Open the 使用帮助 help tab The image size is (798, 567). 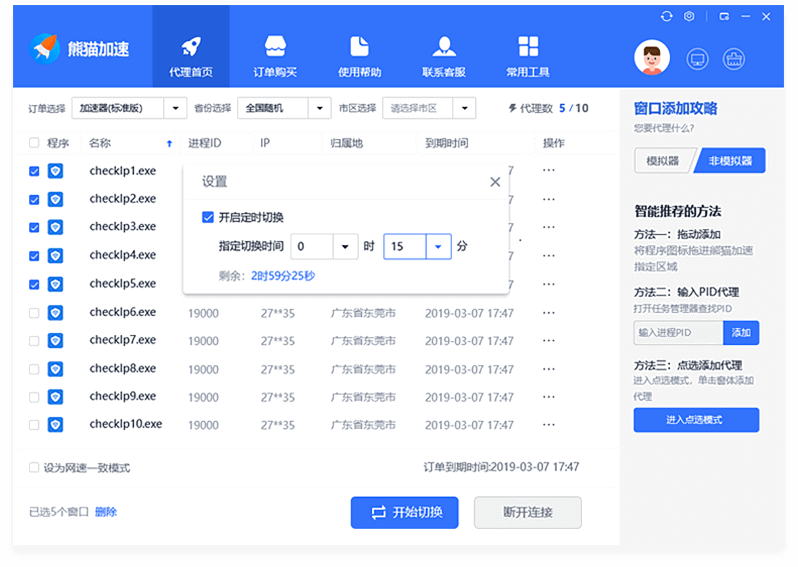pyautogui.click(x=359, y=56)
